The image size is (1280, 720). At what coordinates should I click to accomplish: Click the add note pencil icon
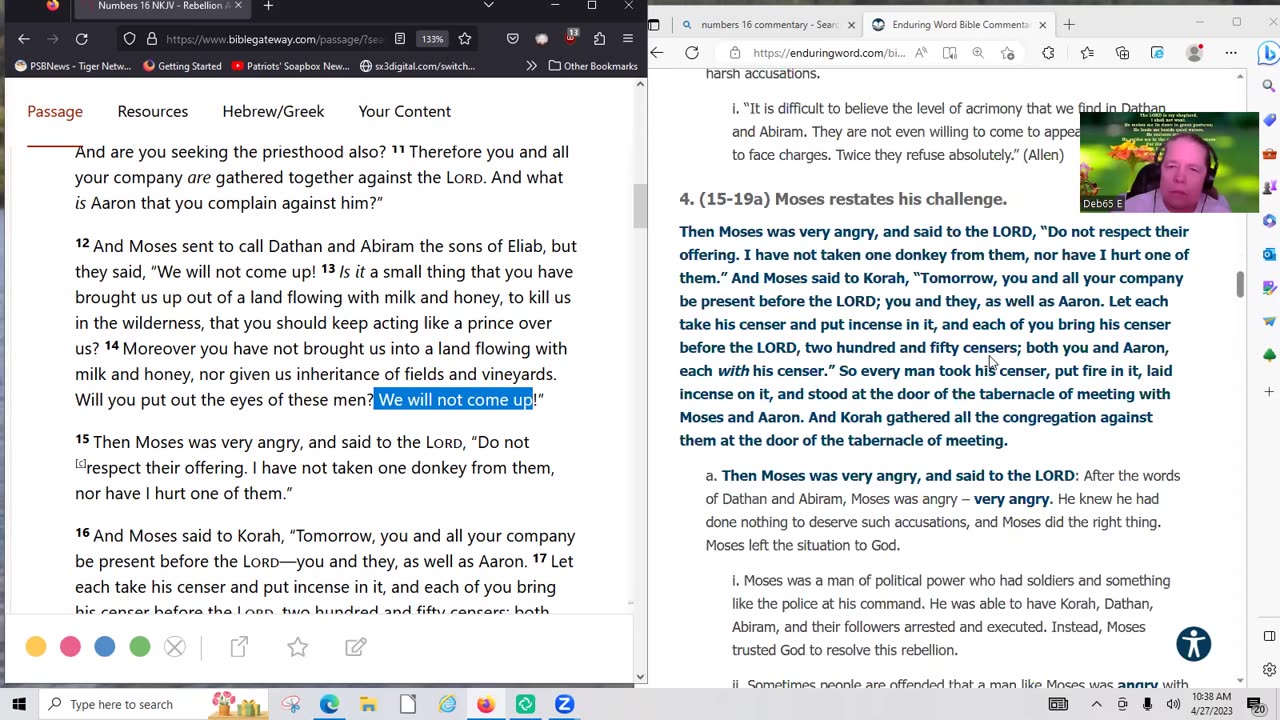pos(356,647)
